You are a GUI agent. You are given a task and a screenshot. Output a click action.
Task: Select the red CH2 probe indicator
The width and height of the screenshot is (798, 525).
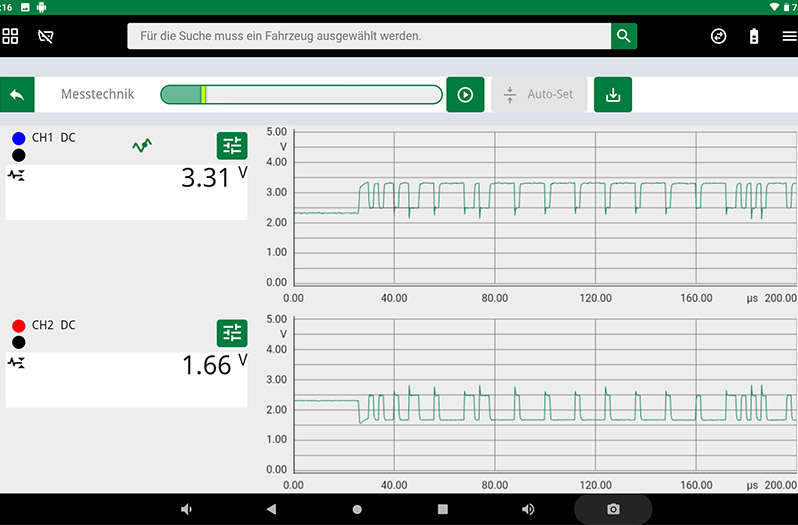pos(19,326)
